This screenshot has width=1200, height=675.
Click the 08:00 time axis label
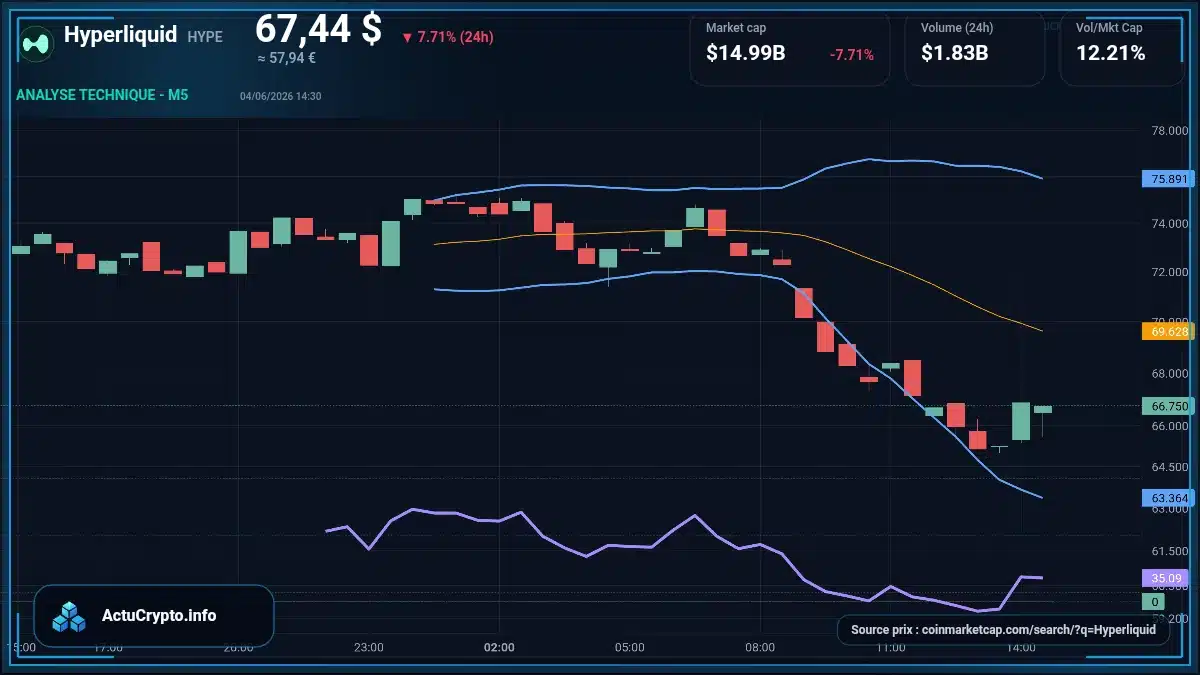pos(760,648)
